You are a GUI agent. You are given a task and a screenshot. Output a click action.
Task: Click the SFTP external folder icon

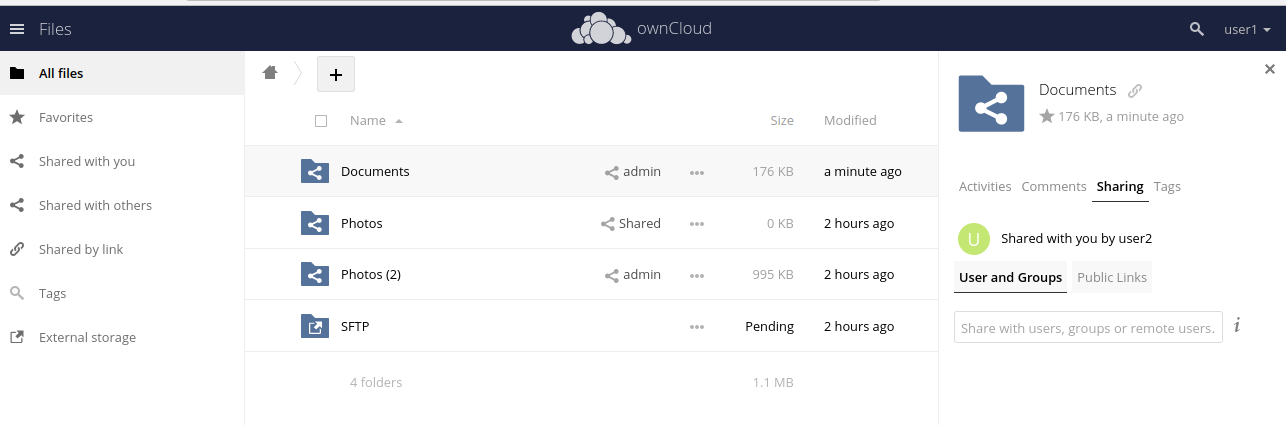[315, 326]
